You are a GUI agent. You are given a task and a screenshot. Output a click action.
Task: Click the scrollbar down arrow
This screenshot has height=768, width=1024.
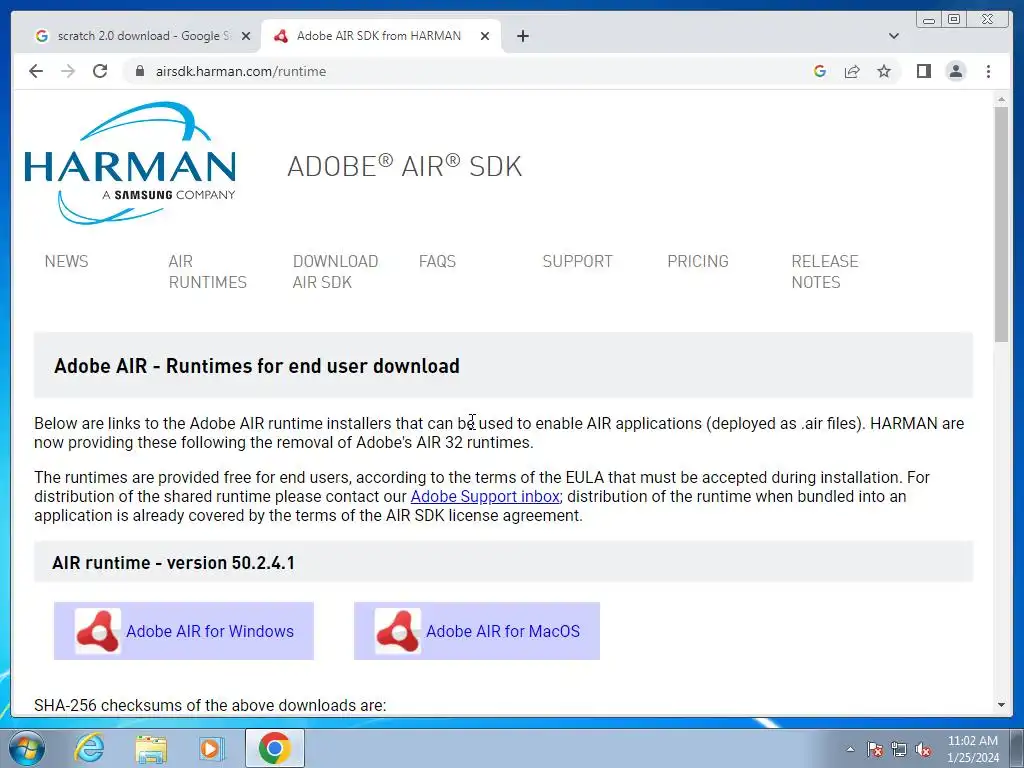click(1001, 705)
